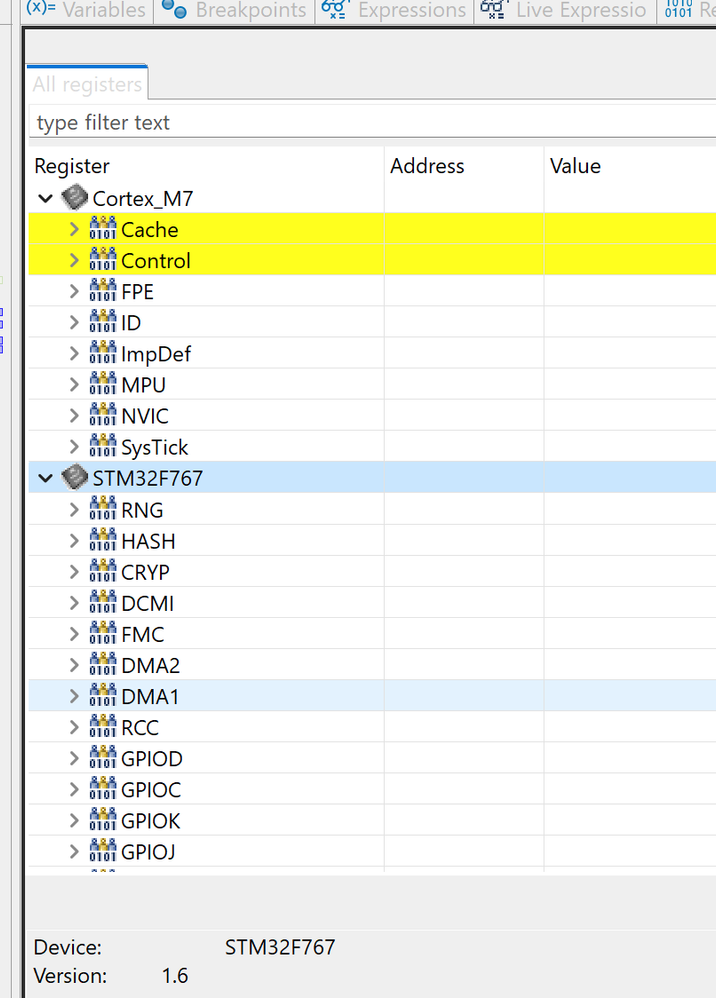Viewport: 716px width, 998px height.
Task: Click the Breakpoints tab dots icon
Action: pyautogui.click(x=173, y=9)
